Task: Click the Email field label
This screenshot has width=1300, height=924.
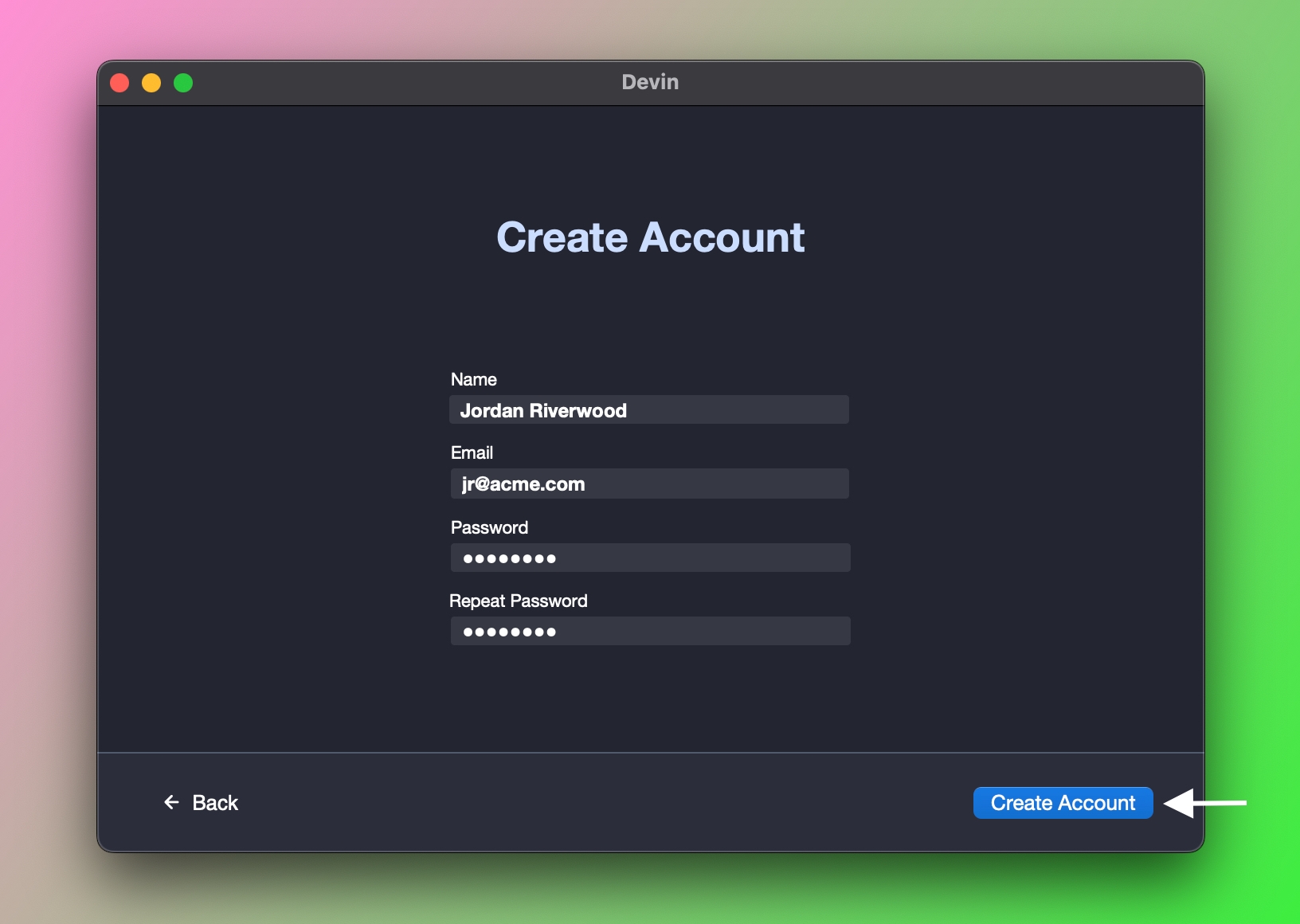Action: click(x=472, y=452)
